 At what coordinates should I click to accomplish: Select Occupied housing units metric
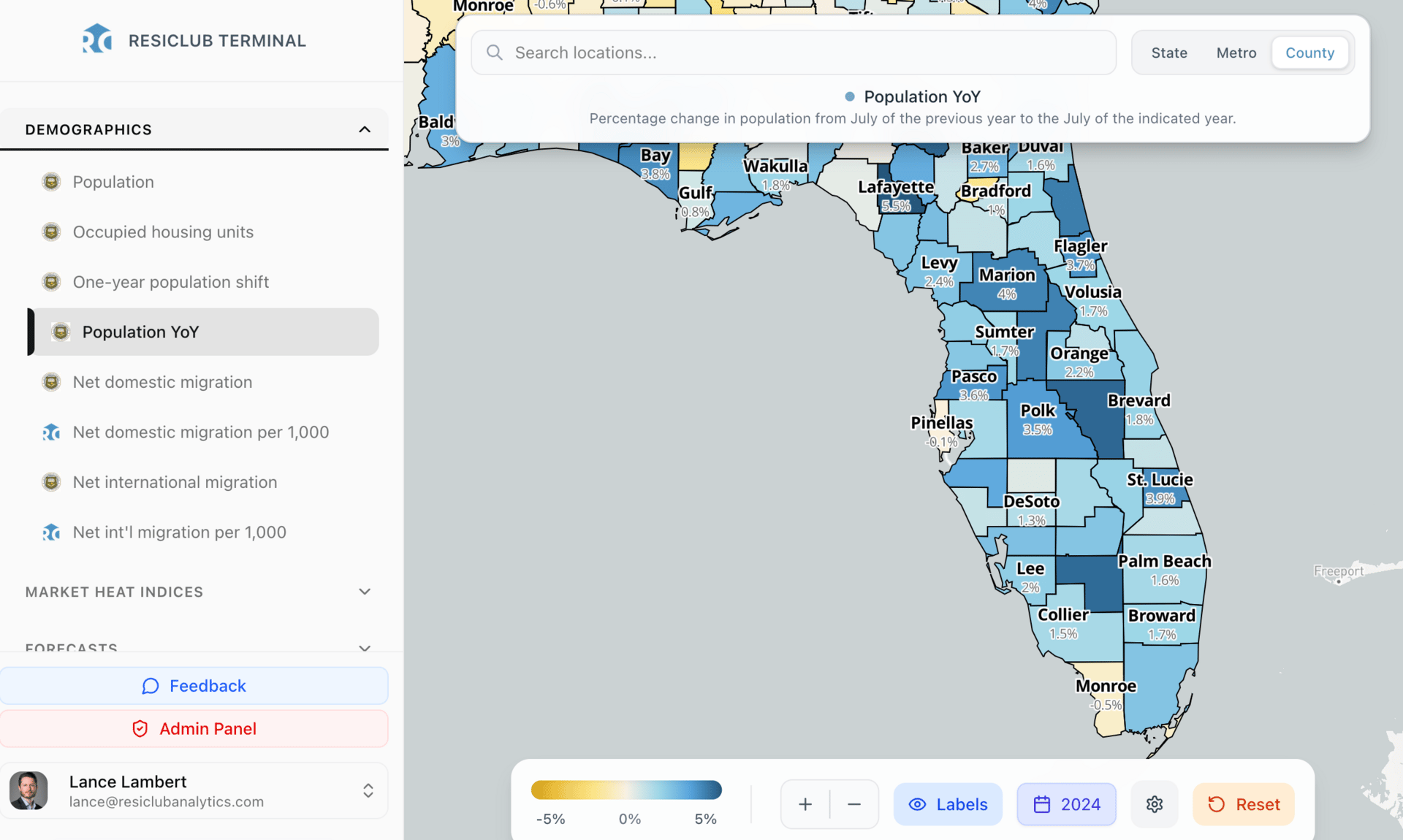(163, 232)
